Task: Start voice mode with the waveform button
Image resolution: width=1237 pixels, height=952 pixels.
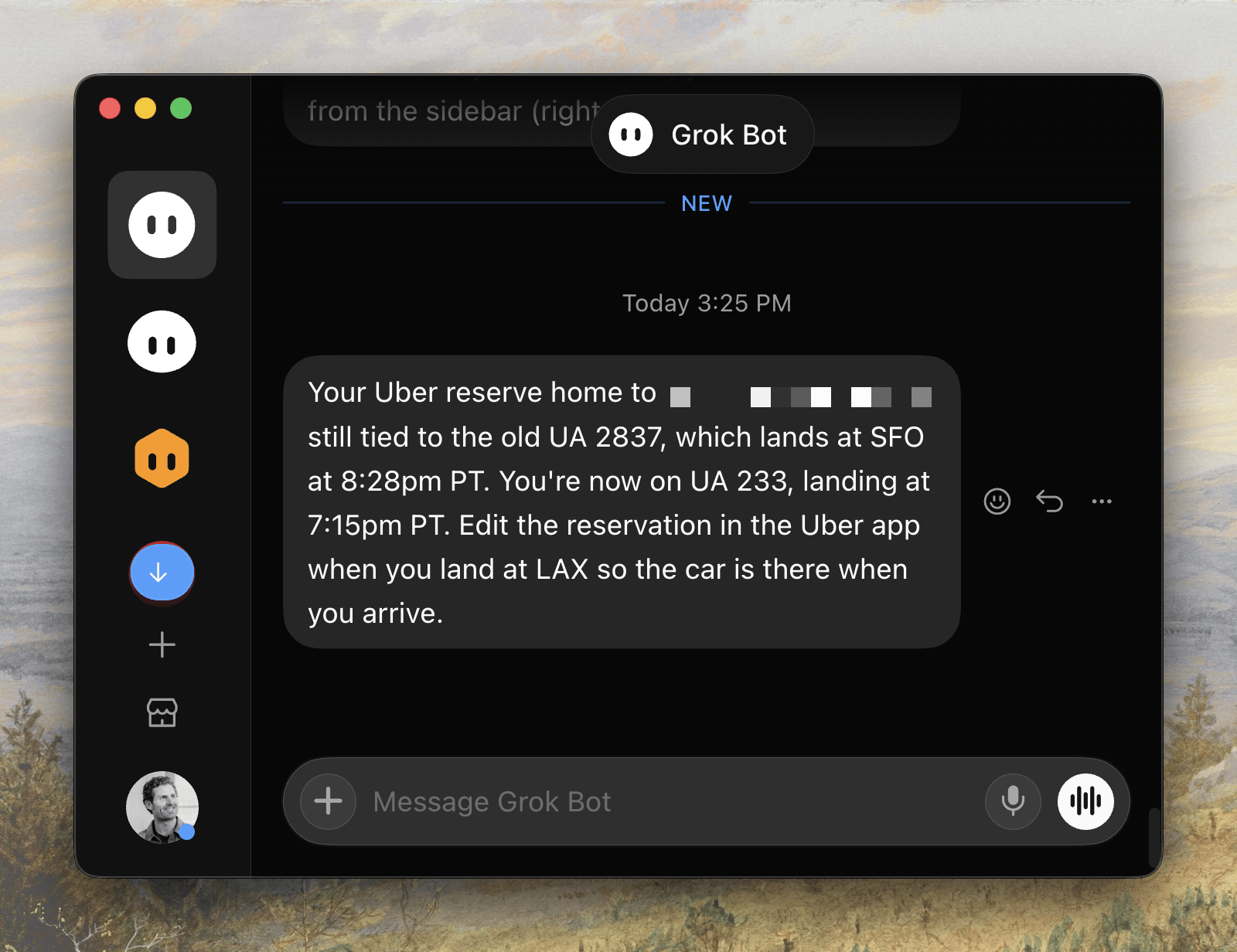Action: (x=1085, y=801)
